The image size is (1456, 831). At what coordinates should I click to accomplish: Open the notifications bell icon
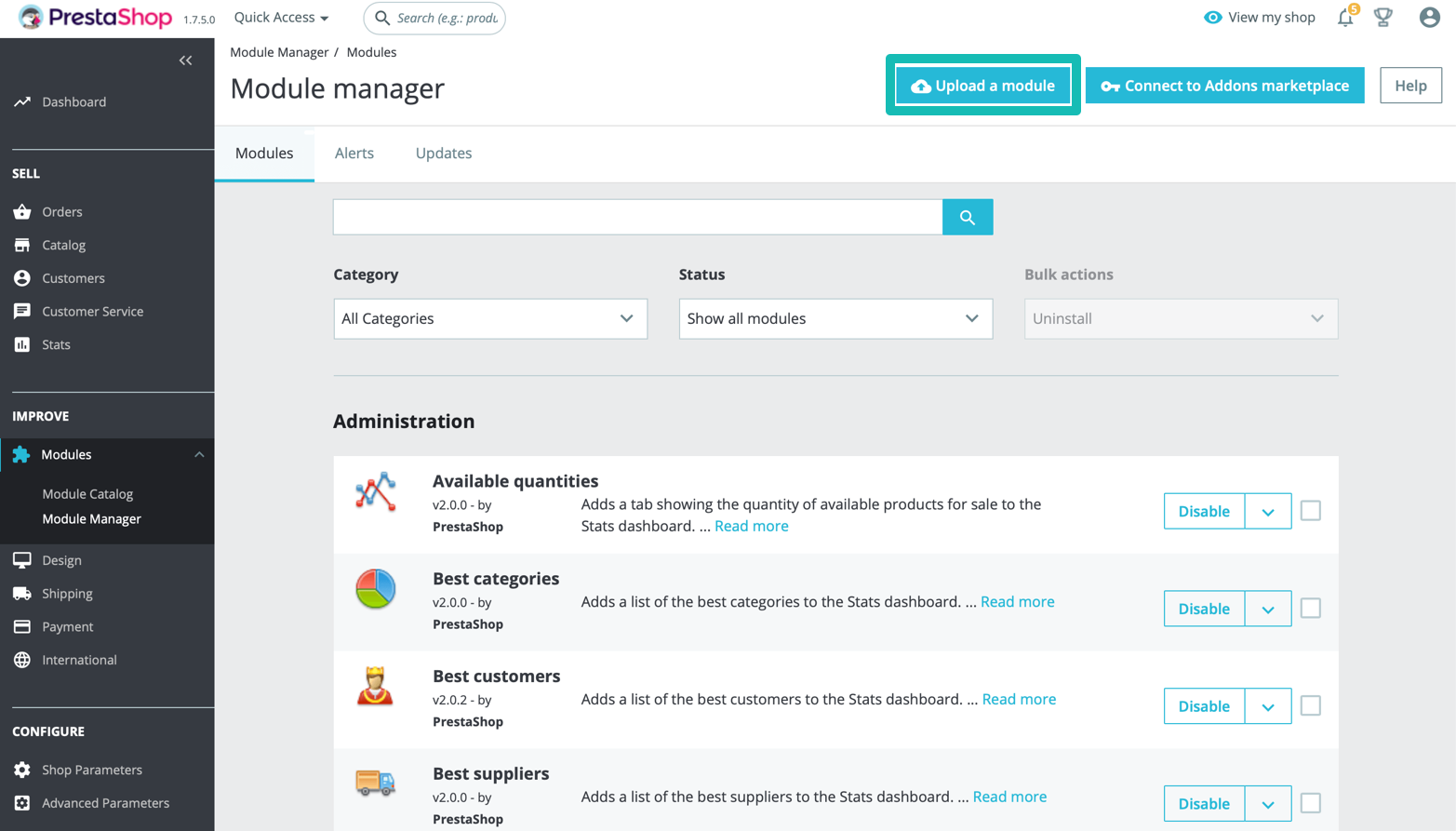point(1345,17)
